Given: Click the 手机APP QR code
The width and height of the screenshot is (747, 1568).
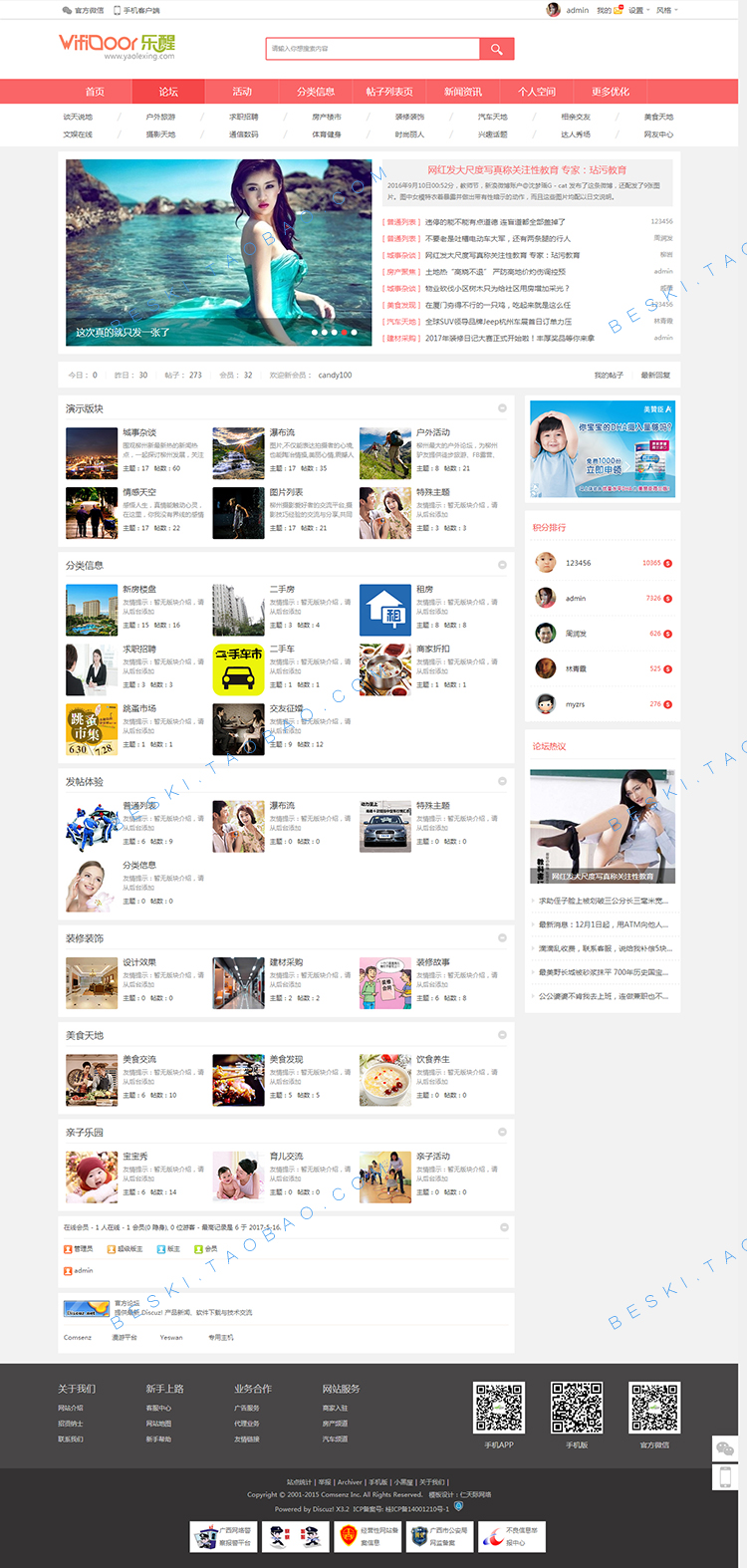Looking at the screenshot, I should [x=499, y=1408].
